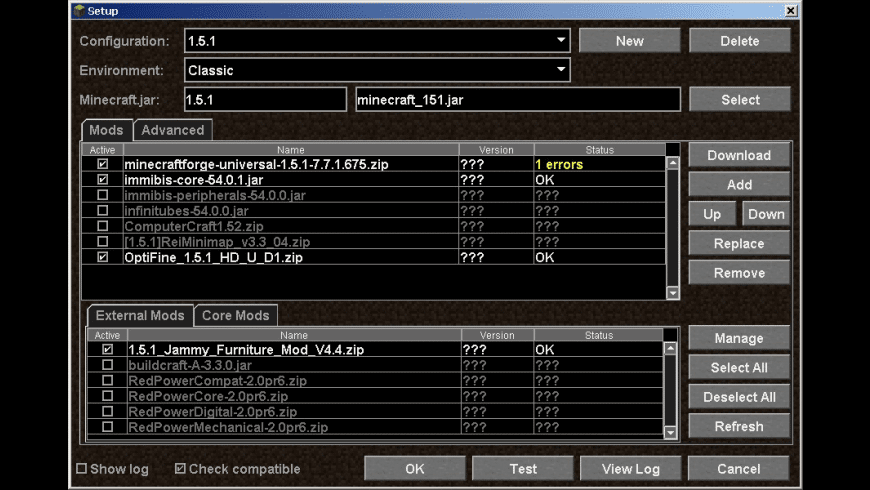Click the Setup window block icon

[x=79, y=11]
